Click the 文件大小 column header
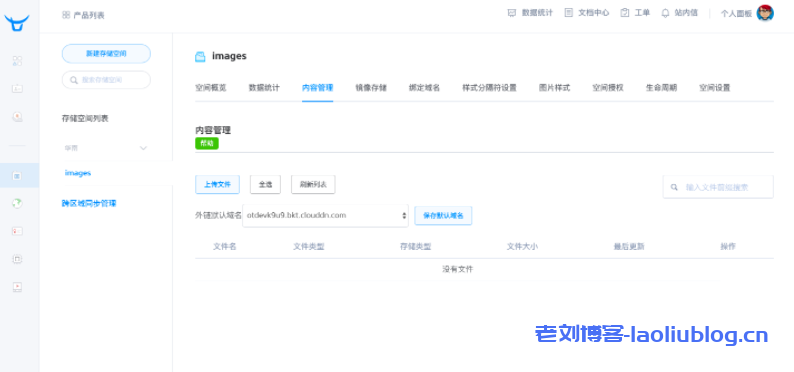The image size is (794, 372). point(522,246)
